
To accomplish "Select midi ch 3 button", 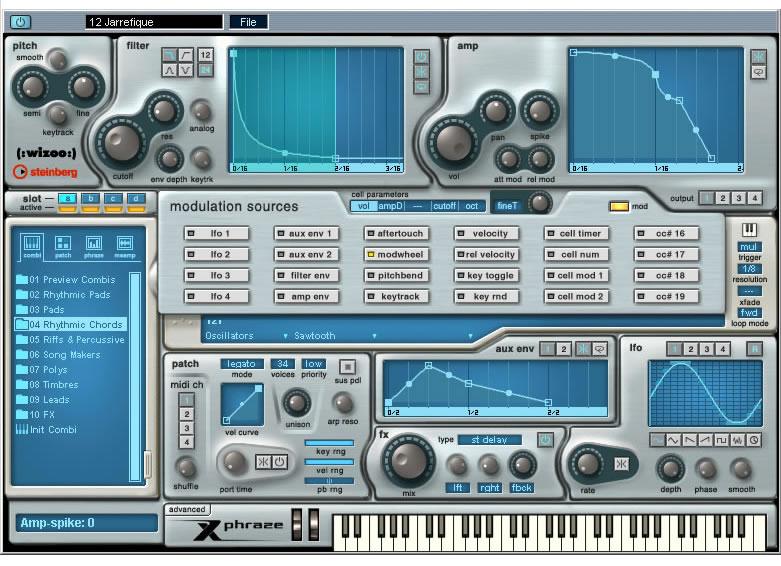I will [x=186, y=428].
